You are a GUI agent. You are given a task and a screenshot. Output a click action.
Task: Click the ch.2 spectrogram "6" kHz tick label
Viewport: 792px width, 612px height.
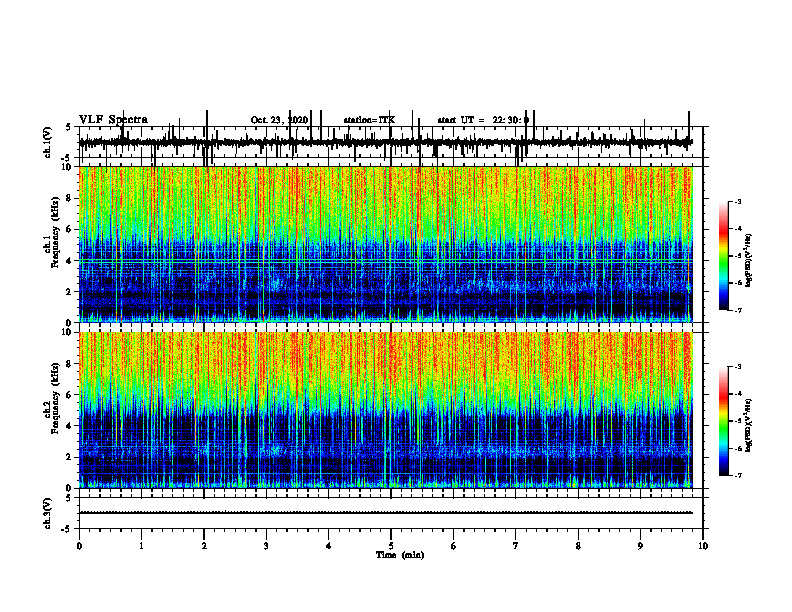(69, 395)
